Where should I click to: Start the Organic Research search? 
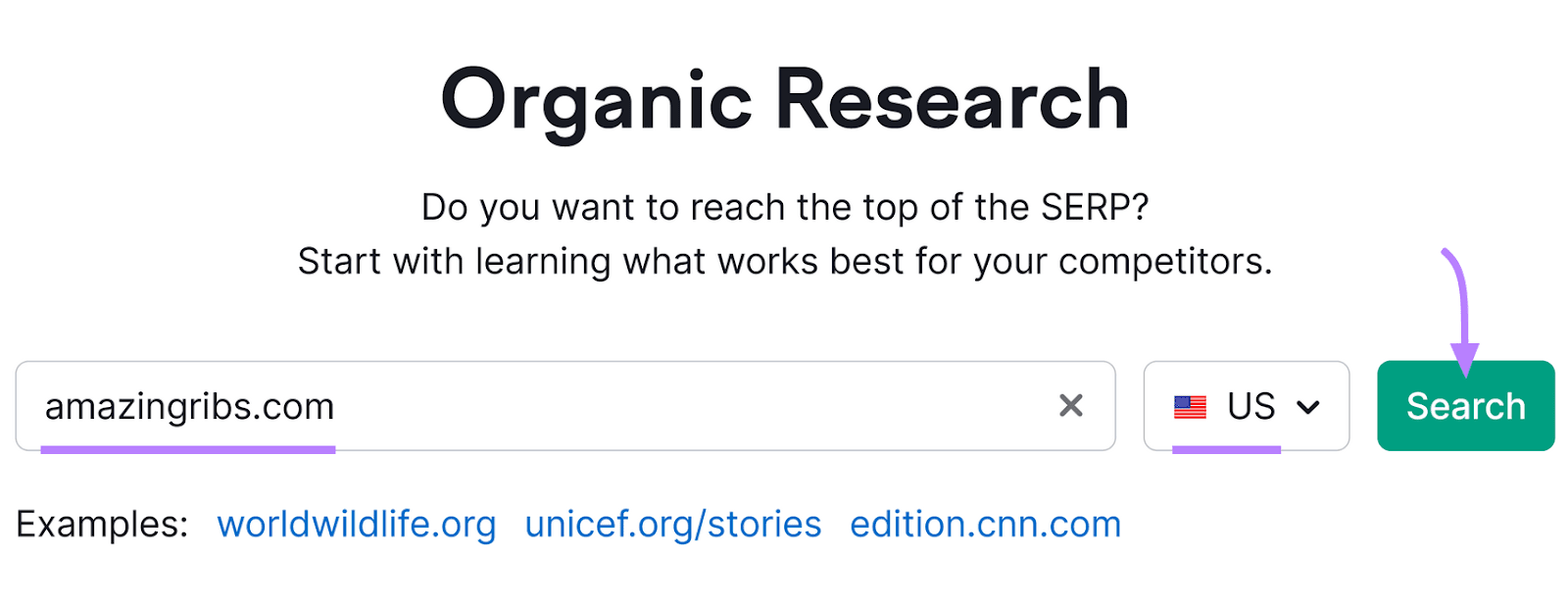click(1464, 405)
